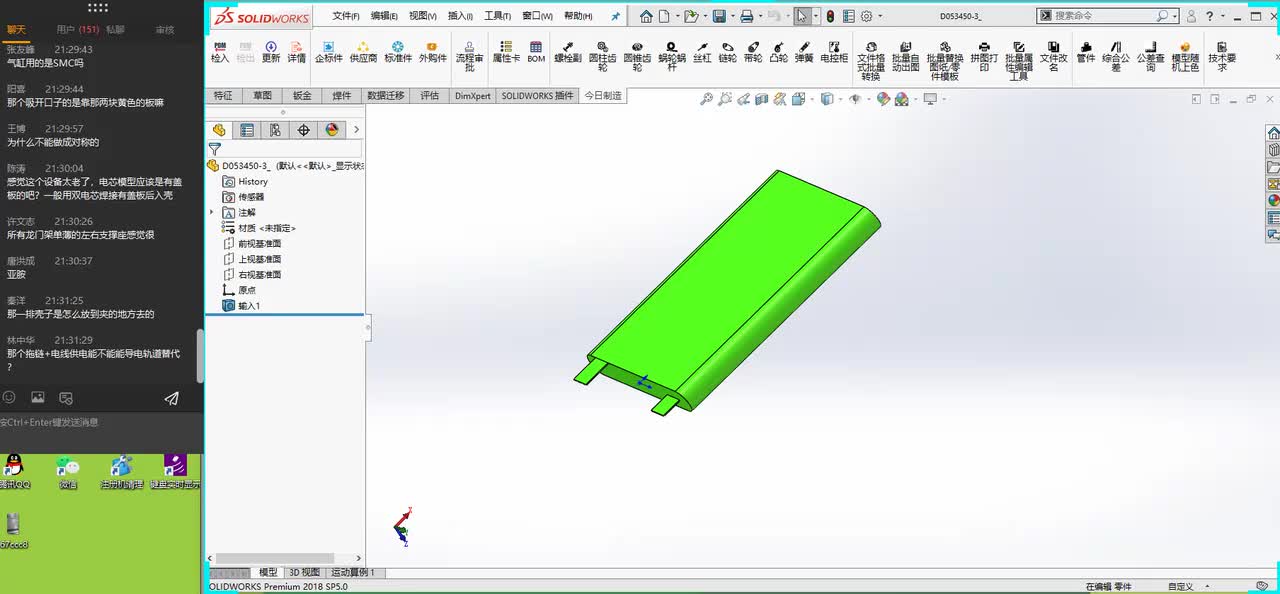Click the 流程审批 approval icon
This screenshot has height=594, width=1280.
pyautogui.click(x=470, y=56)
